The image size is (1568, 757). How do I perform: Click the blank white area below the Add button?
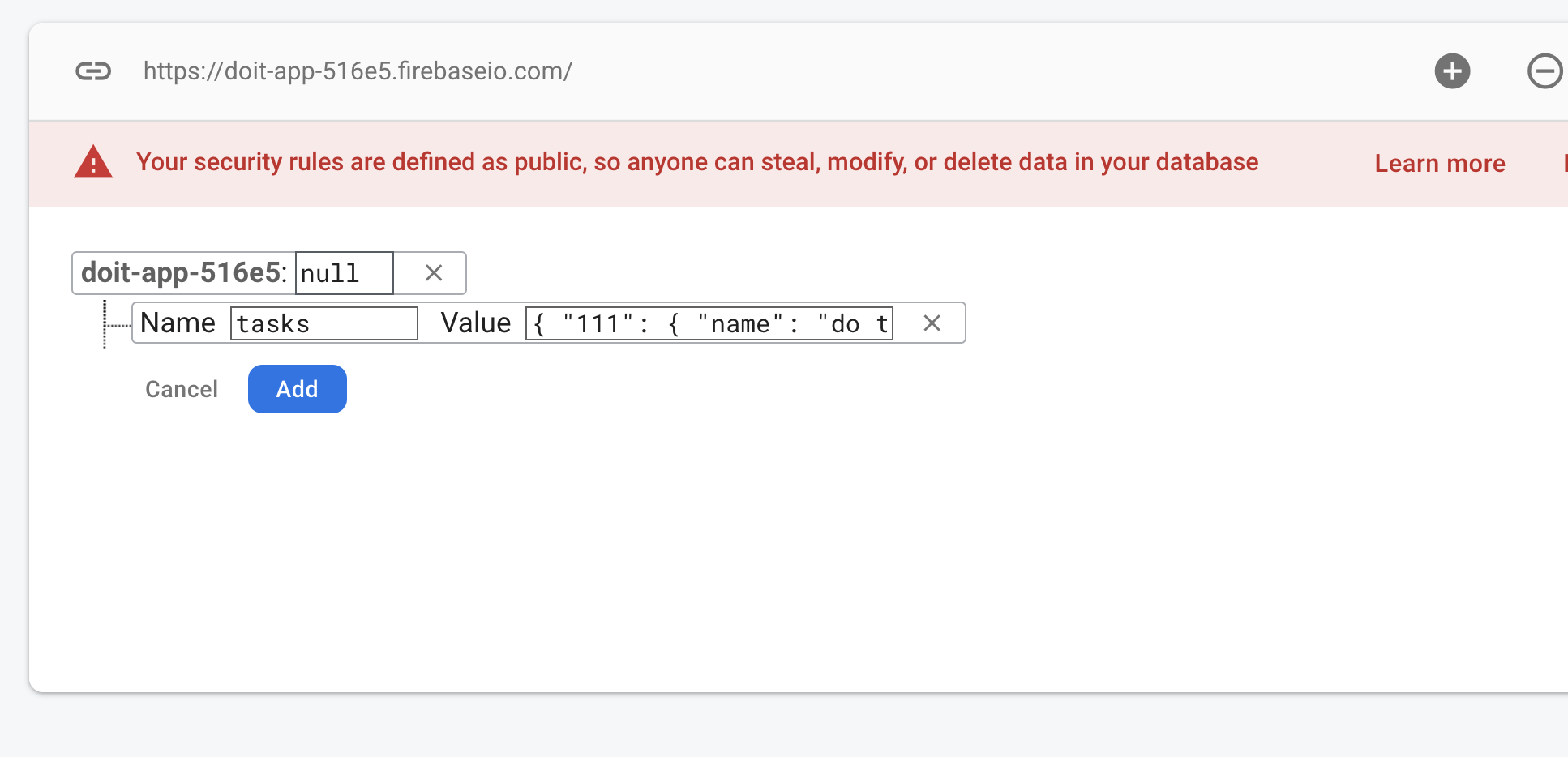click(568, 551)
